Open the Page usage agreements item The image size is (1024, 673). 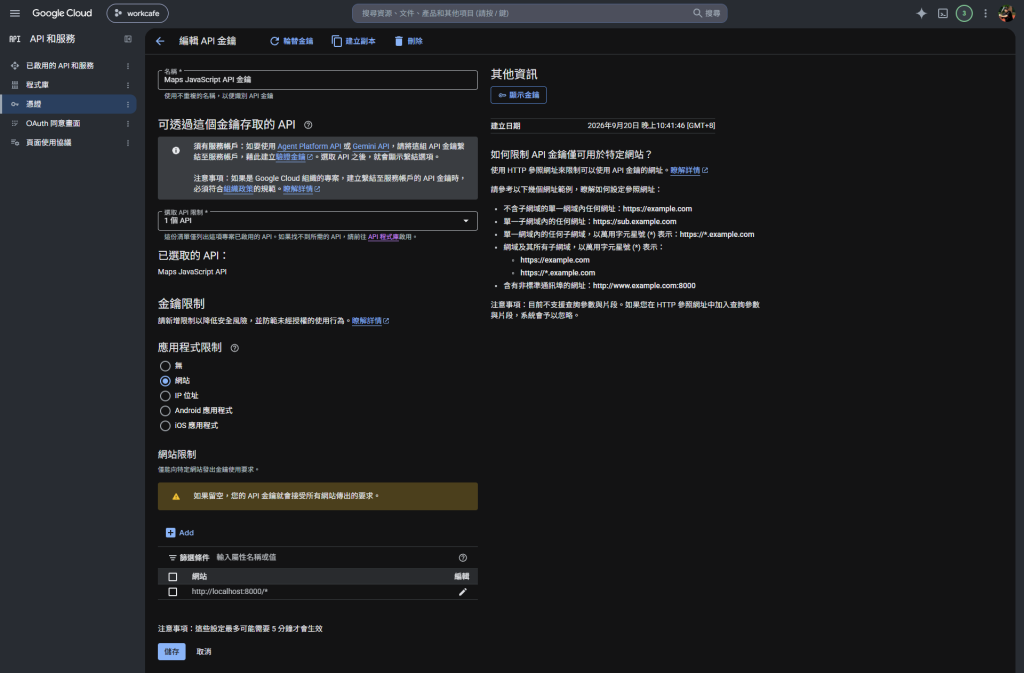[x=48, y=142]
